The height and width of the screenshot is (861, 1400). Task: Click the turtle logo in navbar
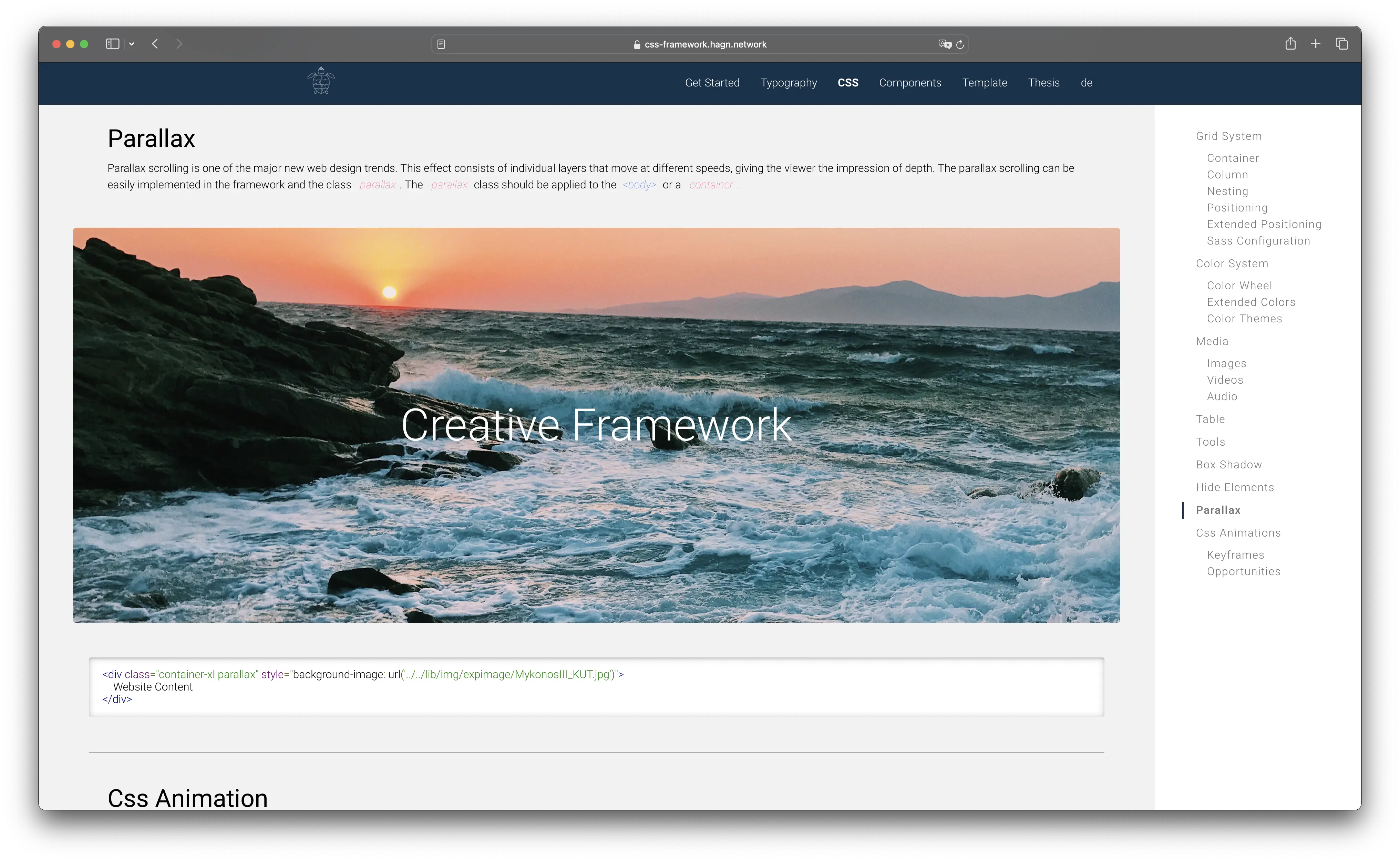pos(321,81)
